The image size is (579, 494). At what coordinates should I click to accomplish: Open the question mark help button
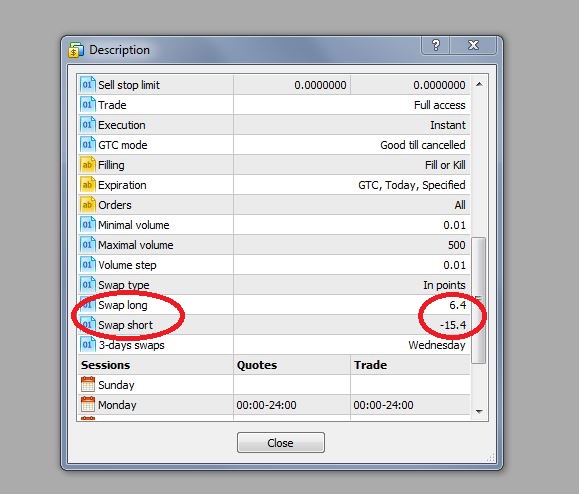(x=436, y=45)
